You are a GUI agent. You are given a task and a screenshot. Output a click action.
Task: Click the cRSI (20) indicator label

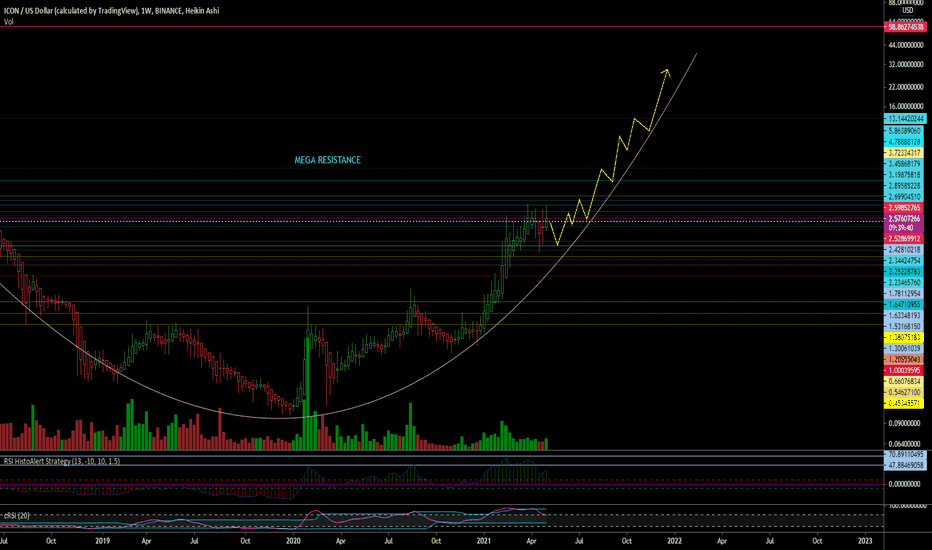pos(17,516)
